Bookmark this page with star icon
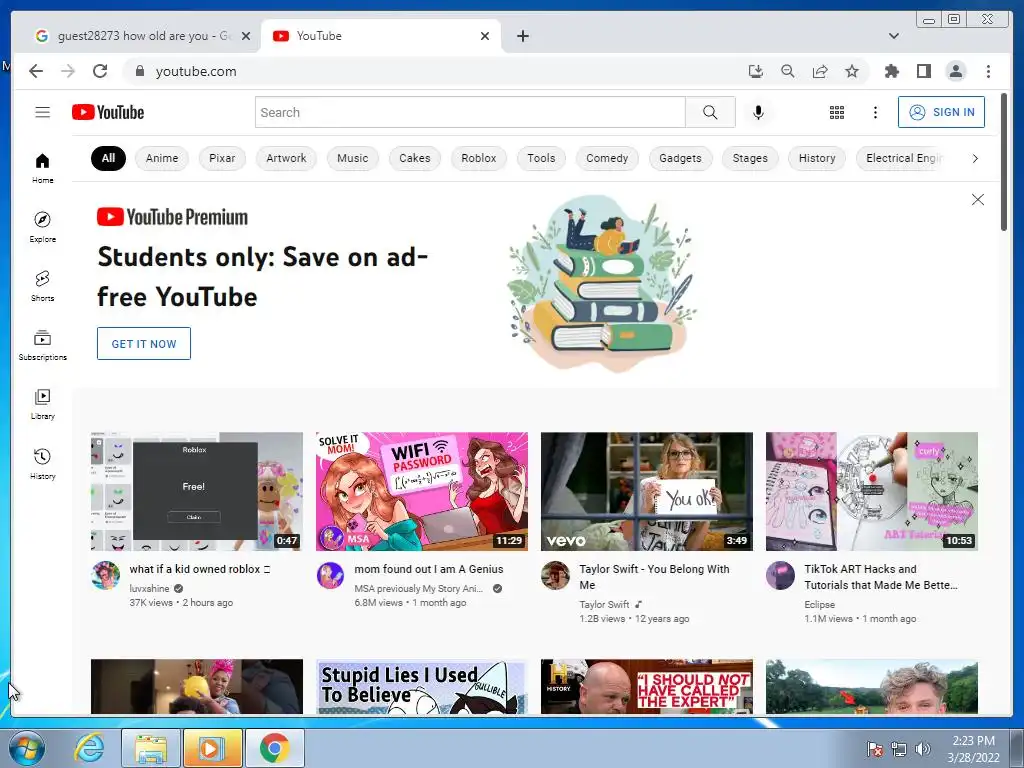The image size is (1024, 768). tap(852, 71)
